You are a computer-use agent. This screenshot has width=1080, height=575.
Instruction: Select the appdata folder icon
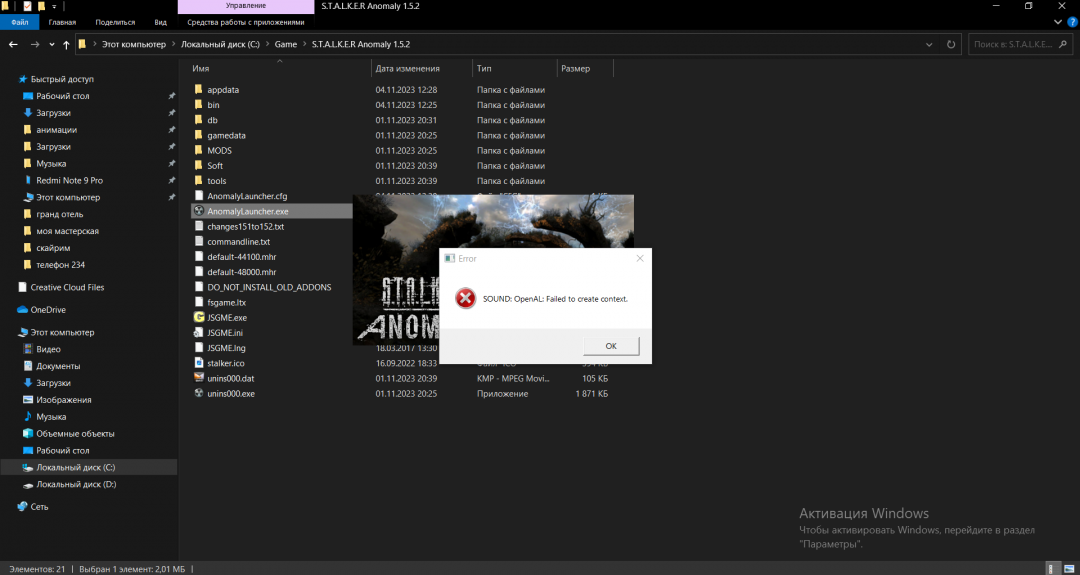pyautogui.click(x=198, y=90)
